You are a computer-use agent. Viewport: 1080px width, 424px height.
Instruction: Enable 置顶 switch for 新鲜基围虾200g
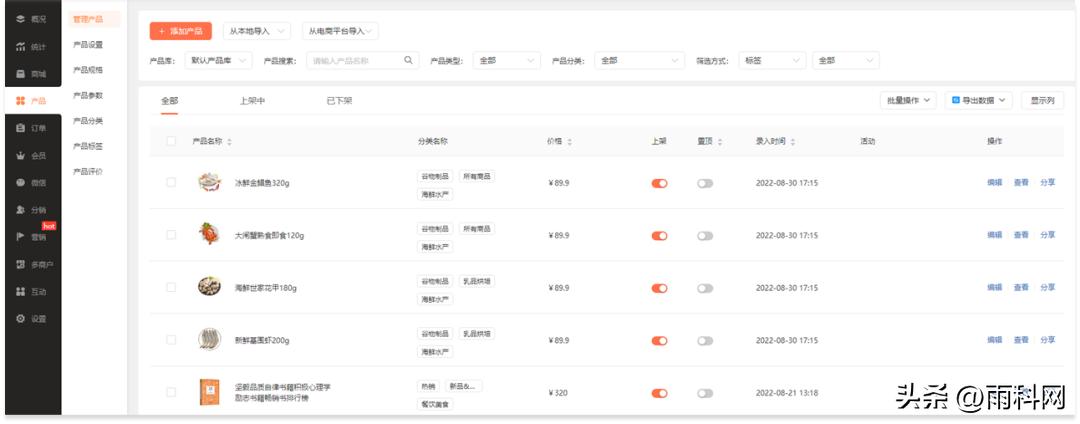[x=705, y=341]
